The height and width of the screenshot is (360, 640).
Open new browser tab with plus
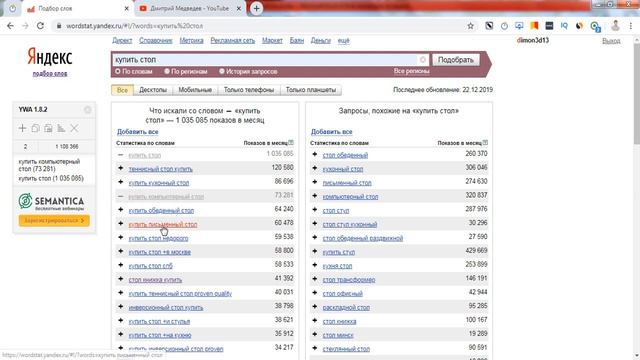256,8
